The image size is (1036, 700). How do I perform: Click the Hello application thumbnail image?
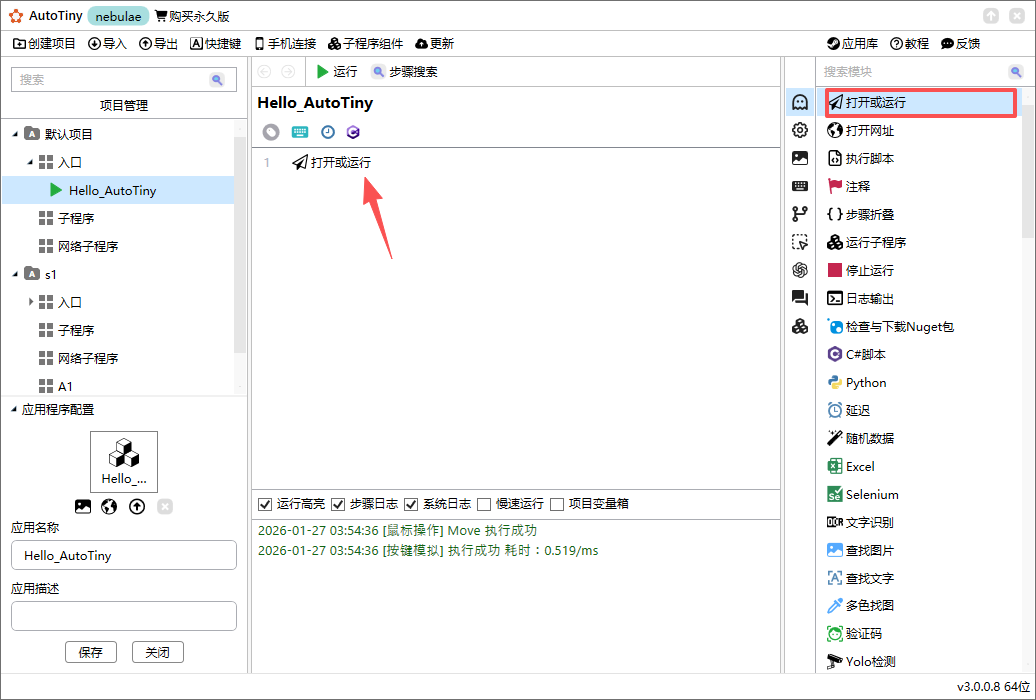(123, 460)
